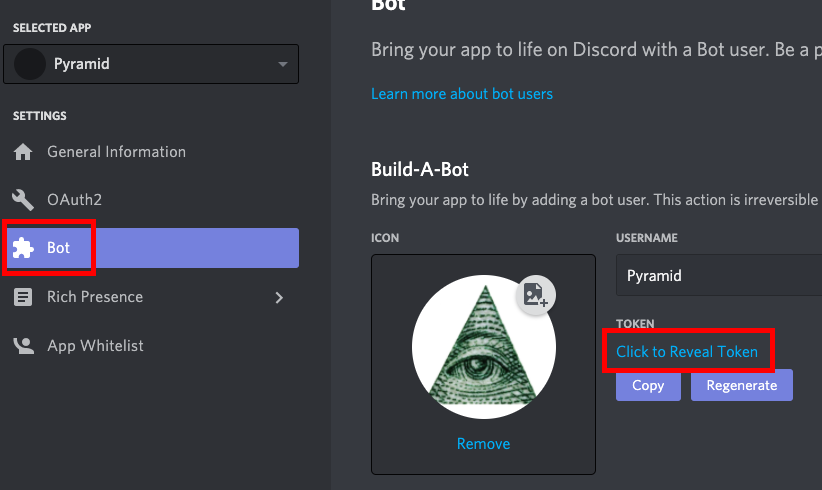This screenshot has width=822, height=490.
Task: Click the Build-A-Bot heading text
Action: click(x=420, y=169)
